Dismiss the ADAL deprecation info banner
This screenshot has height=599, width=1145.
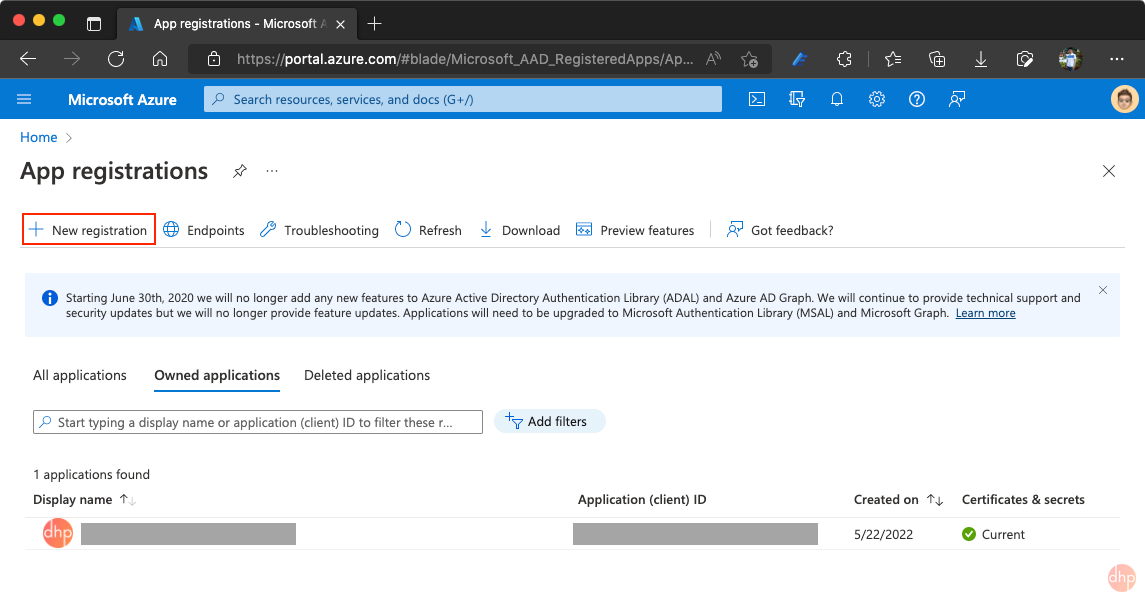point(1103,290)
